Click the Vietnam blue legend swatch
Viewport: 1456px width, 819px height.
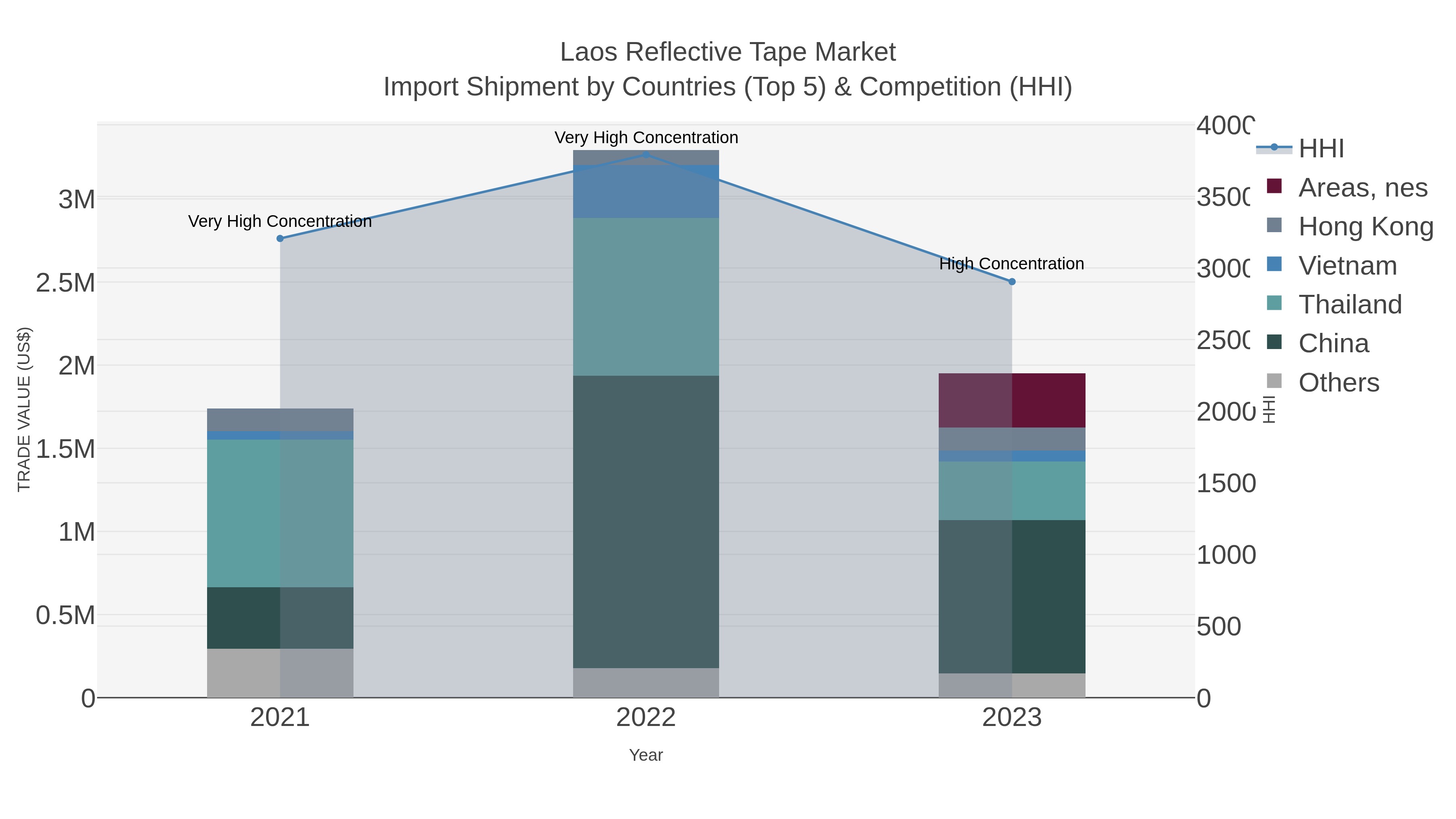(x=1274, y=263)
